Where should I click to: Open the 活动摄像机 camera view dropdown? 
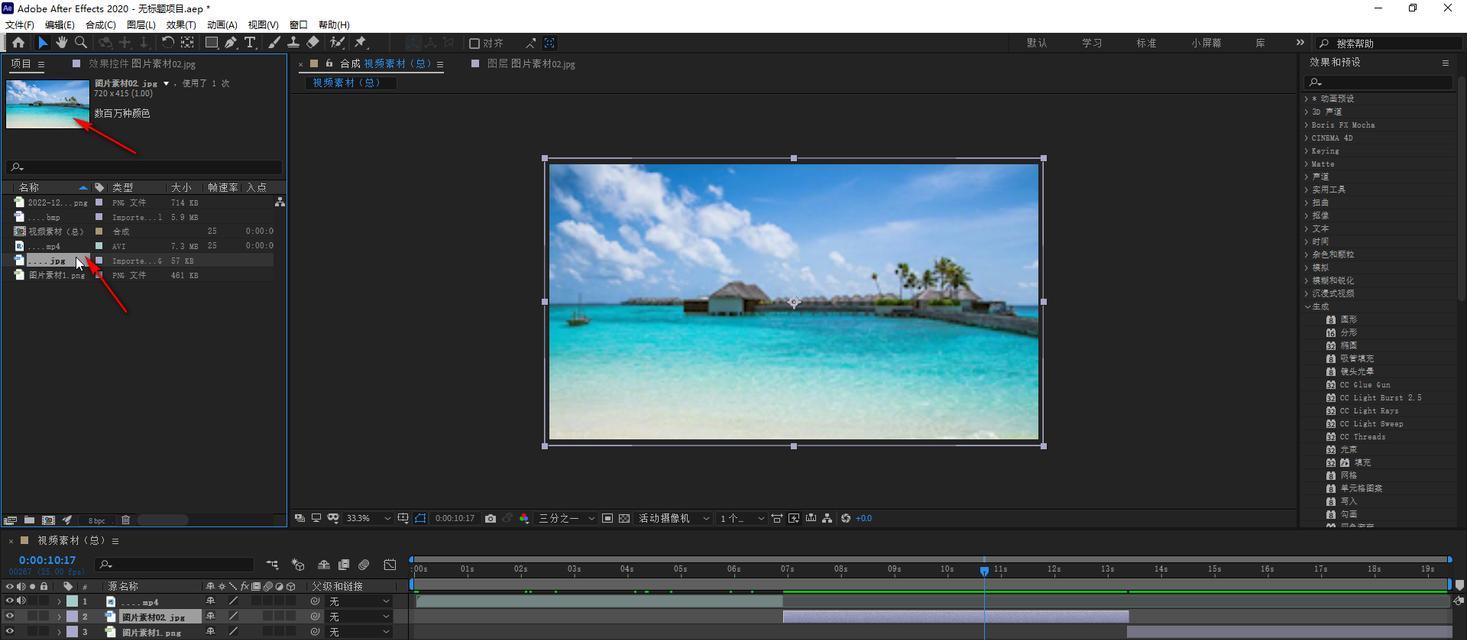click(x=675, y=518)
